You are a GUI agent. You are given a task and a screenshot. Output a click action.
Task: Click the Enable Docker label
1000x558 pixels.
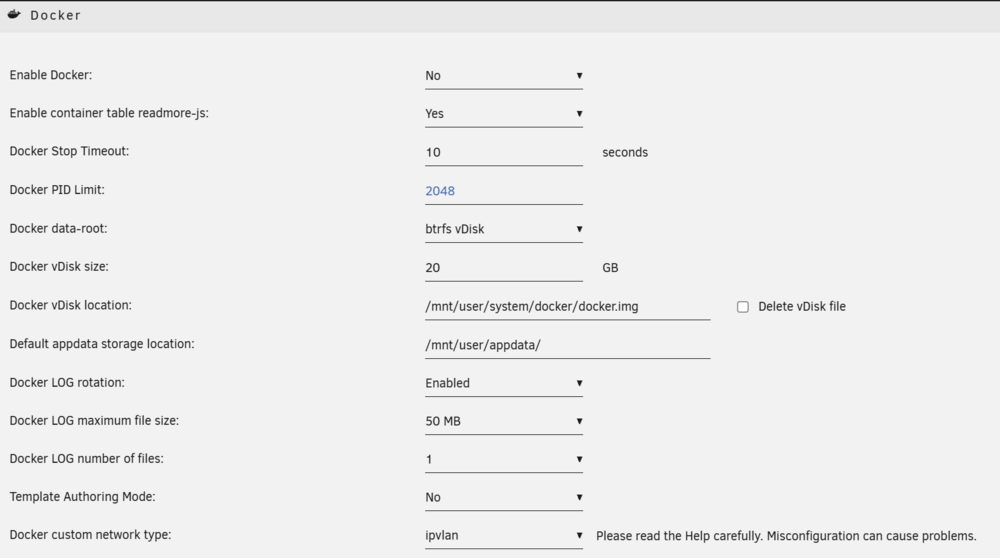pos(50,75)
